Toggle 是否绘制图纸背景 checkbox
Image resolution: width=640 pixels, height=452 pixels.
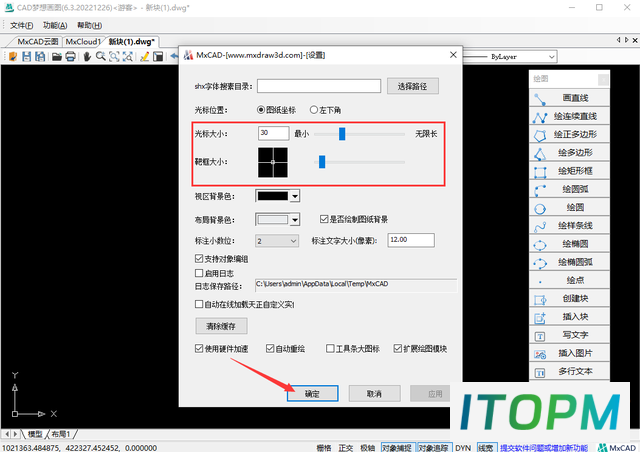point(324,219)
